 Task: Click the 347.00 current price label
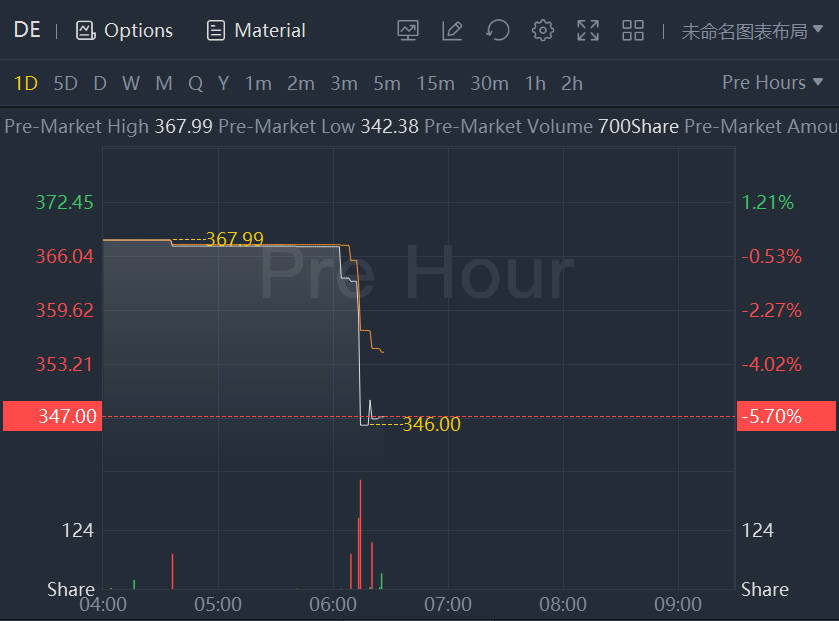coord(53,416)
